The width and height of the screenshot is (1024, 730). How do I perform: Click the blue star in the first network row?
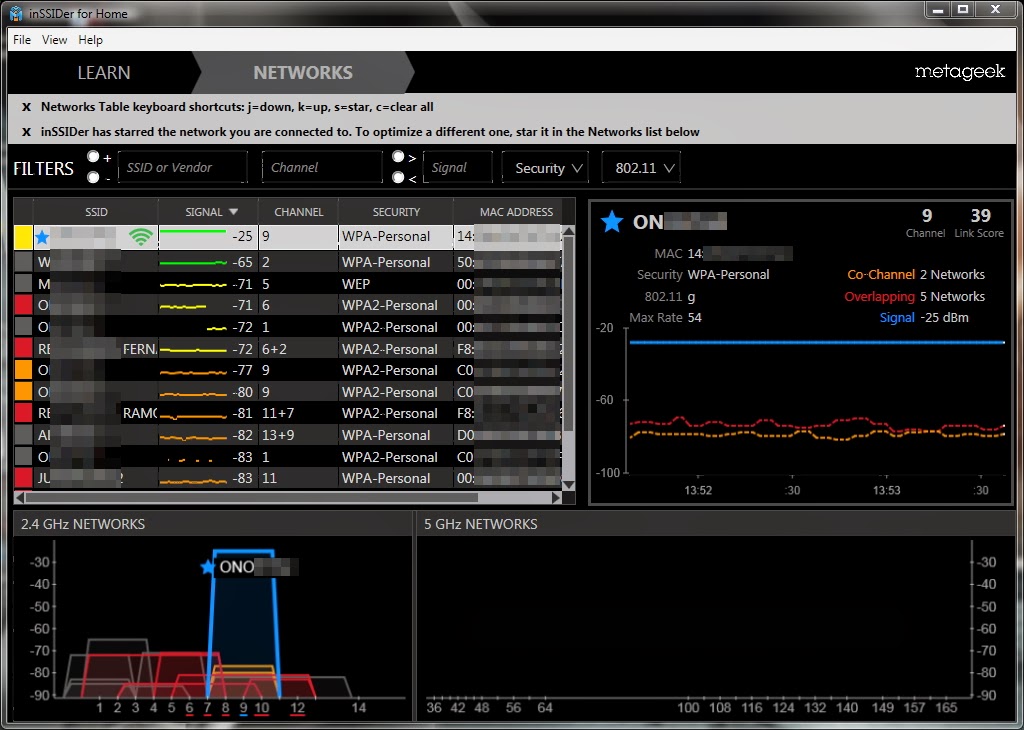42,237
